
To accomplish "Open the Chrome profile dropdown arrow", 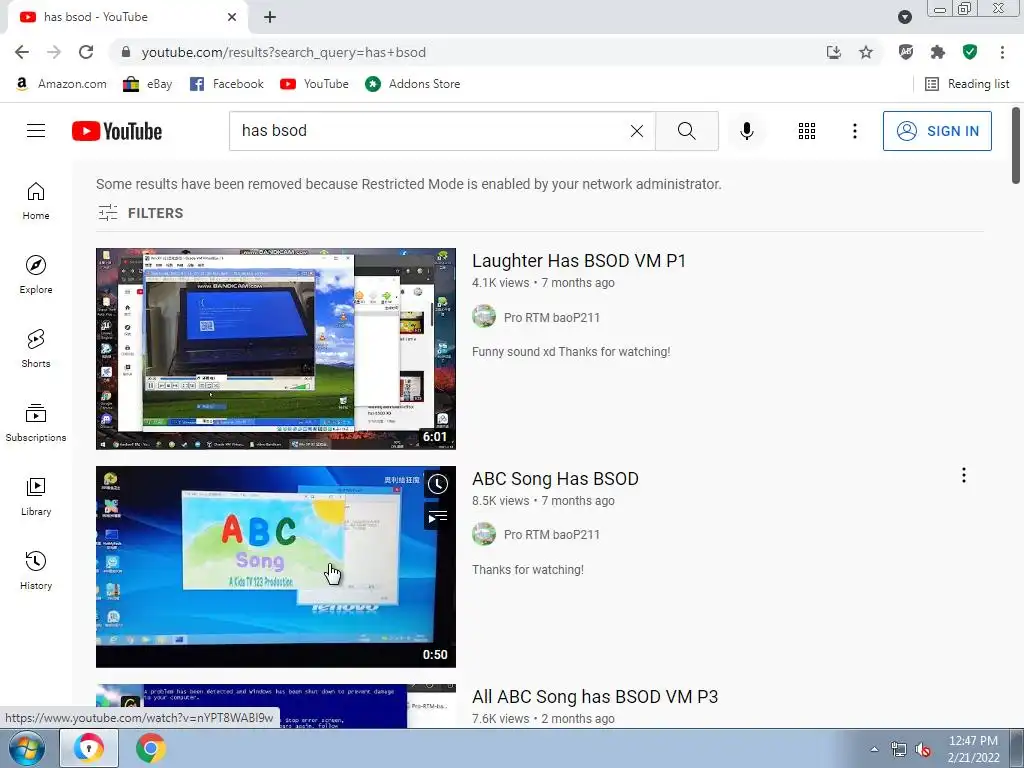I will [904, 17].
